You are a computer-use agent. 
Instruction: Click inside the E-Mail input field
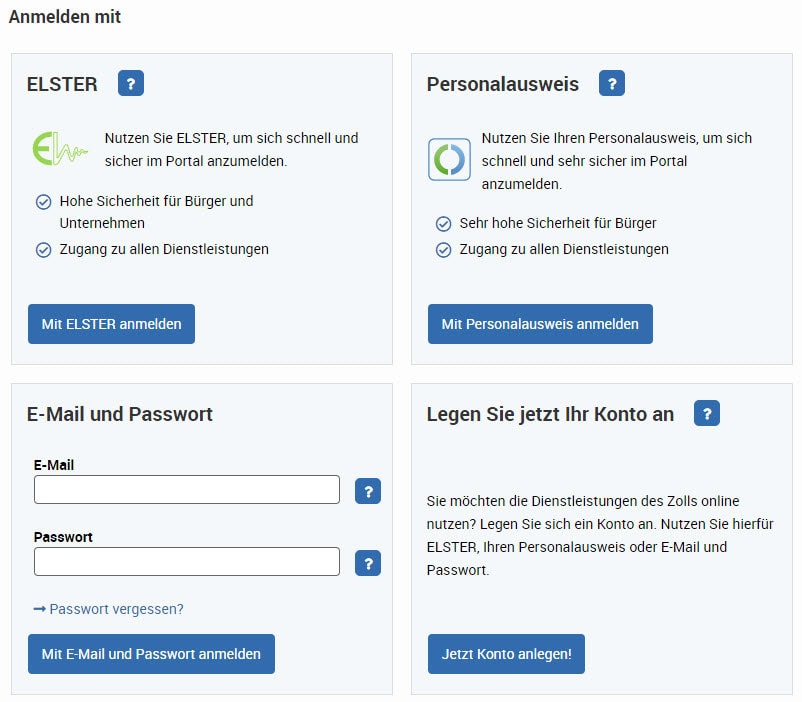click(185, 489)
